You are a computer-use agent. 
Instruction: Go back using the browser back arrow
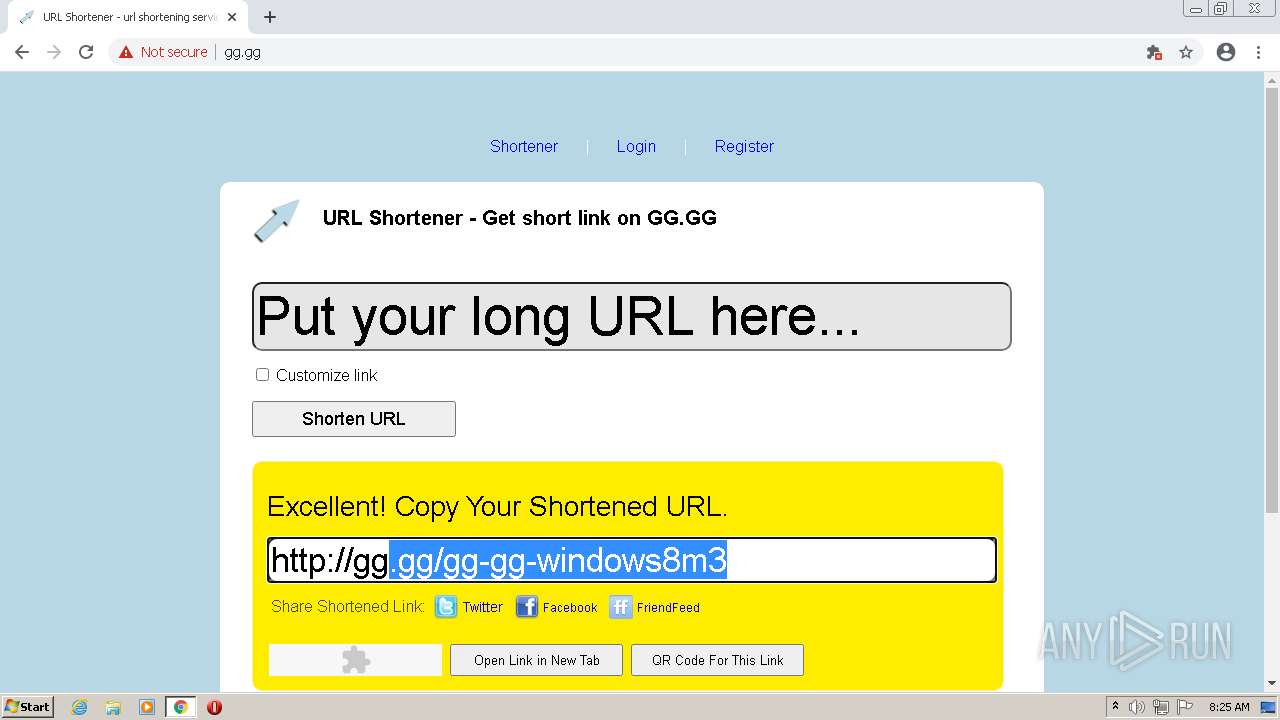click(22, 52)
